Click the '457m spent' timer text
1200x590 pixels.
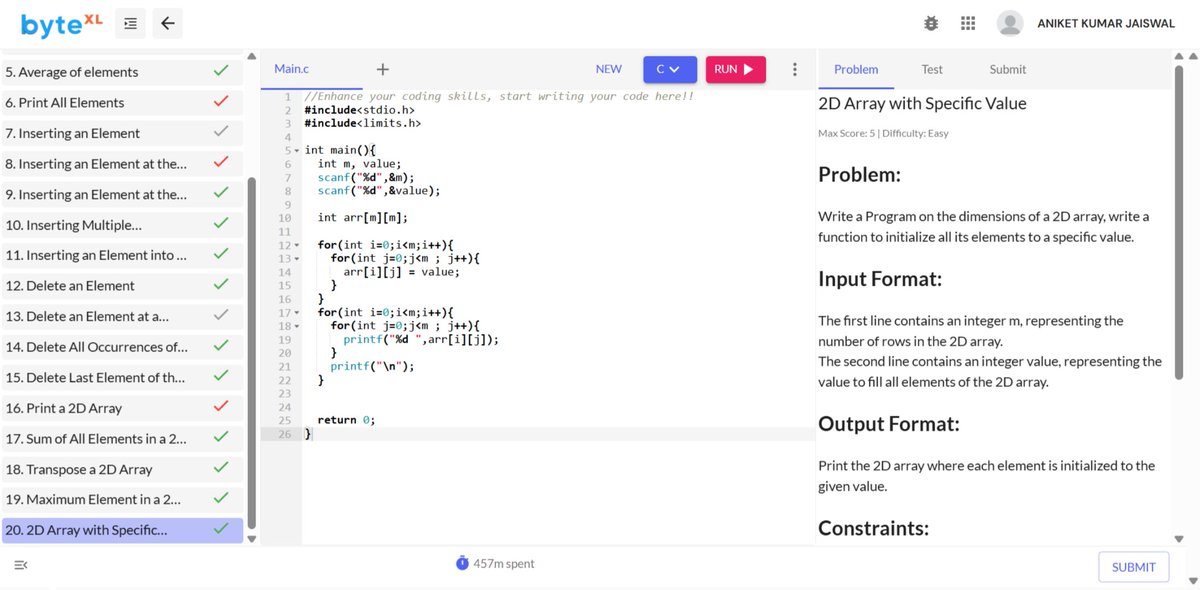tap(503, 564)
